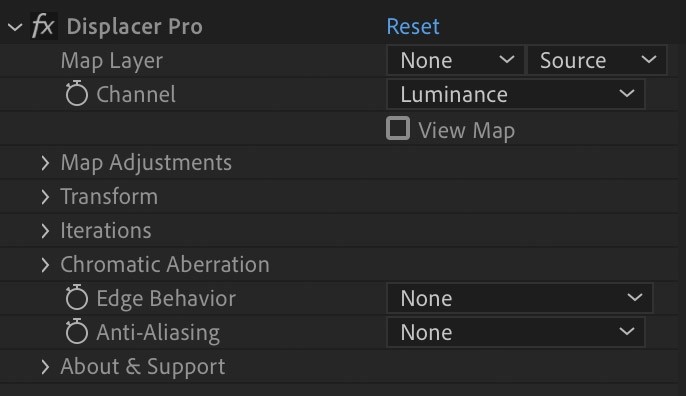The height and width of the screenshot is (396, 686).
Task: Open the Channel Luminance dropdown
Action: [x=516, y=94]
